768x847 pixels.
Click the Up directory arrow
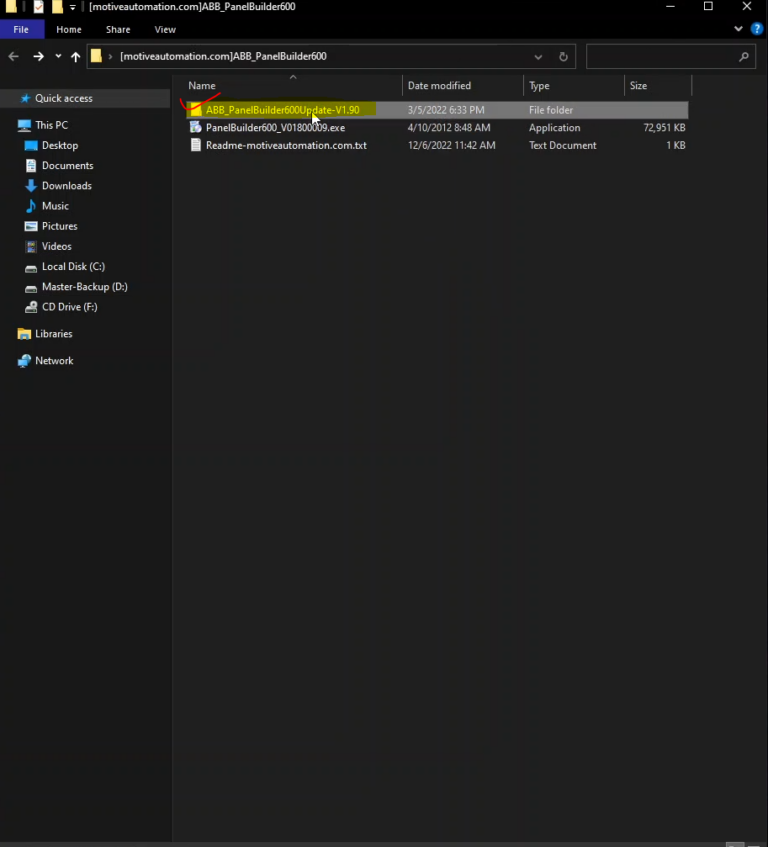coord(75,57)
